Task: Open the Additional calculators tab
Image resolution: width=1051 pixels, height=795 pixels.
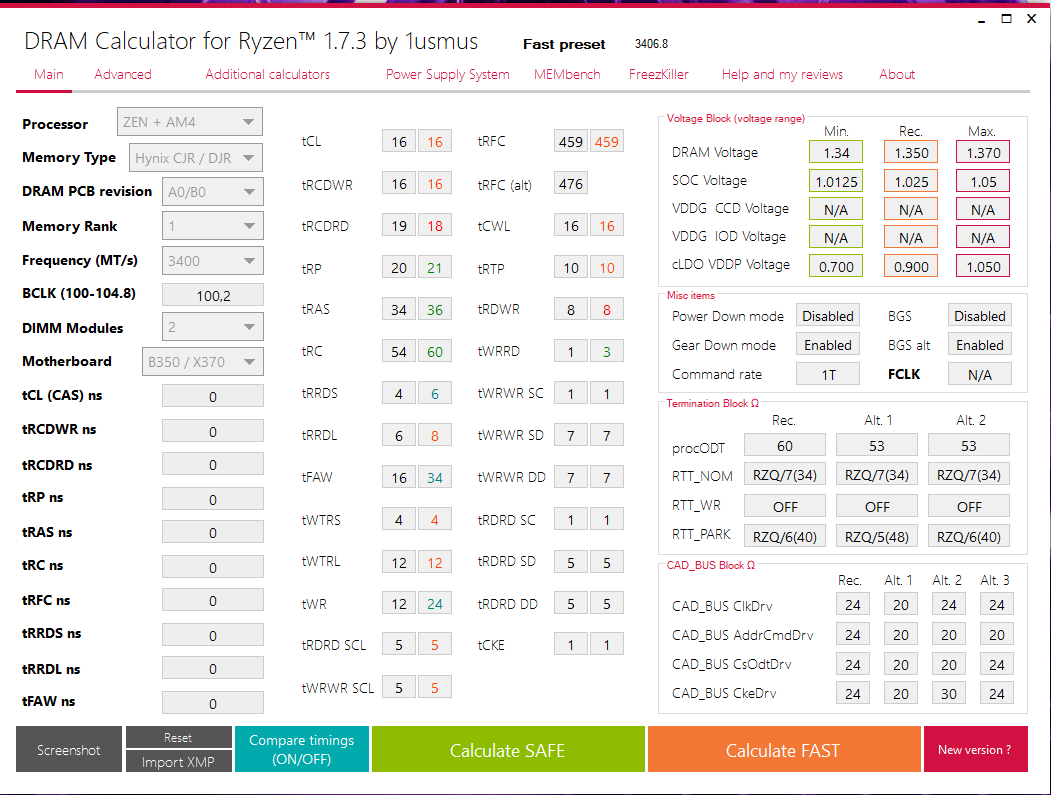Action: click(267, 74)
